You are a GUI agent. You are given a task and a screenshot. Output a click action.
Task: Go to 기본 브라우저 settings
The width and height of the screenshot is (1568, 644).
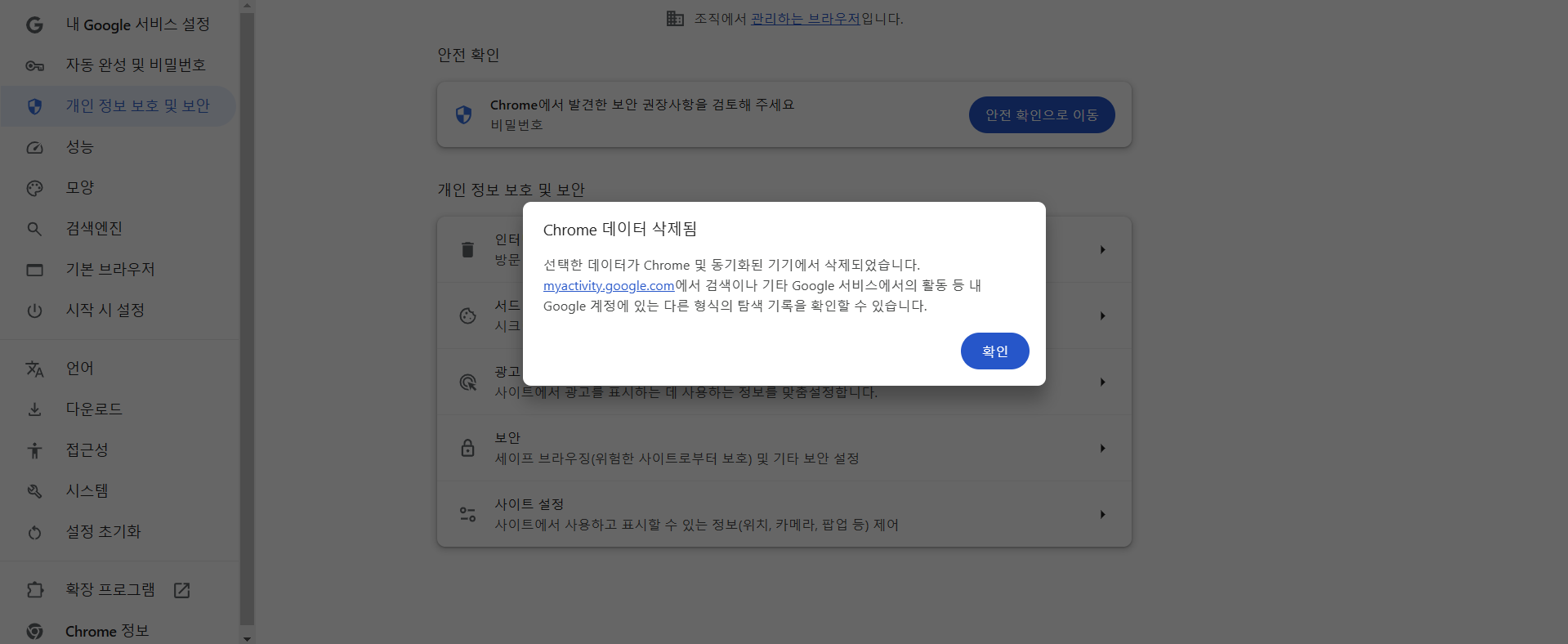[x=118, y=270]
